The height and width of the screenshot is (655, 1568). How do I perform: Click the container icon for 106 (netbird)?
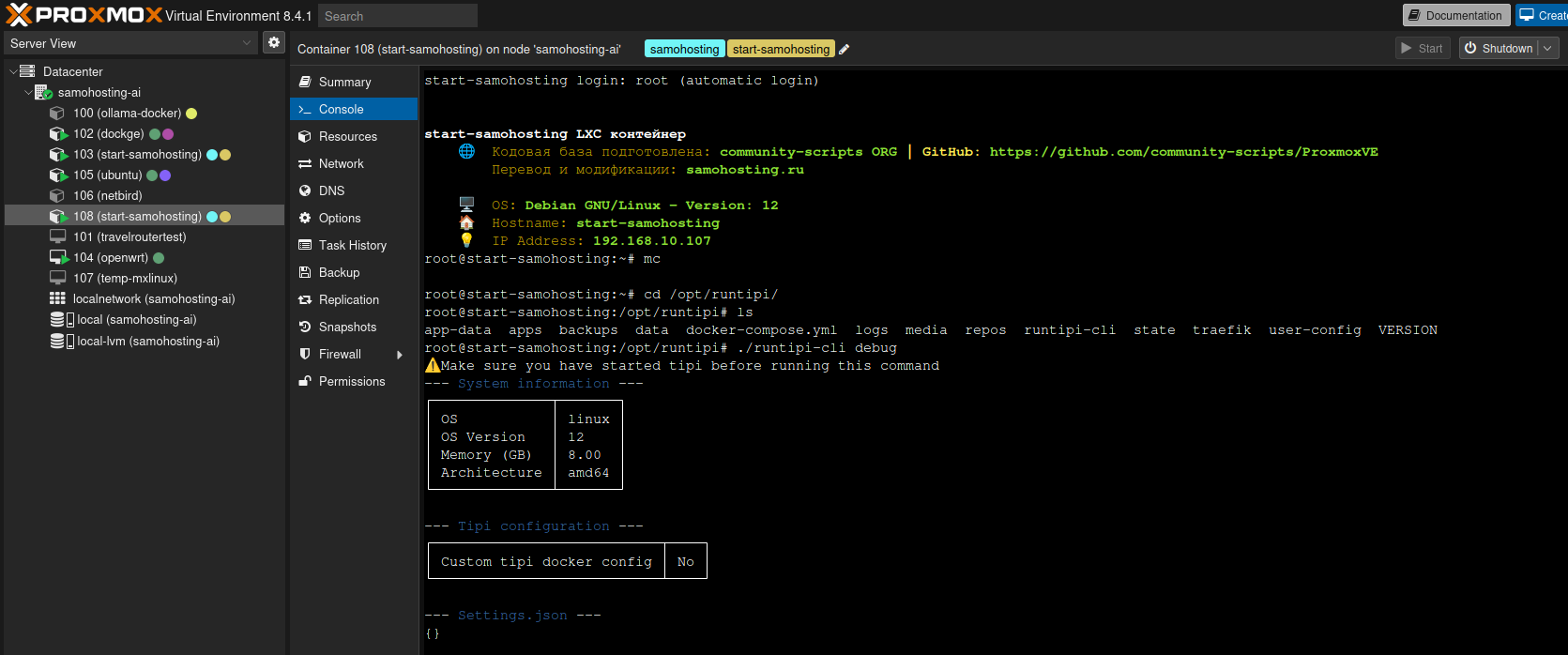pos(57,195)
